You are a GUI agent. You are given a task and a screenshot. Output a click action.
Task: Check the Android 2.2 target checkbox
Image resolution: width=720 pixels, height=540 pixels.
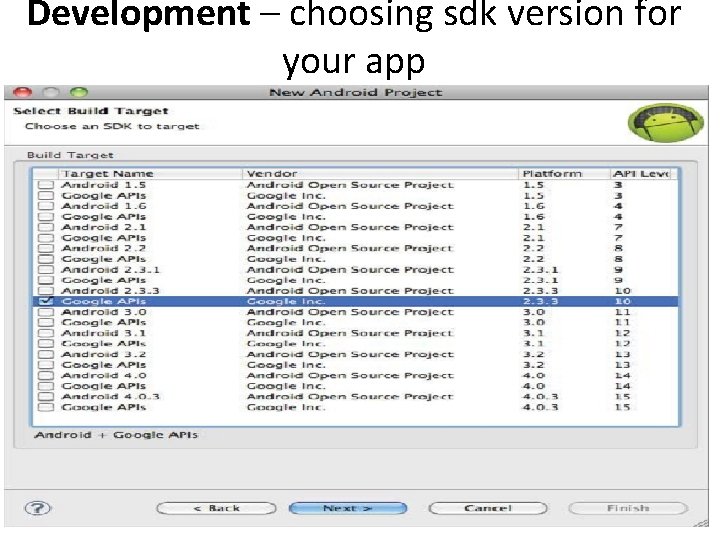coord(46,248)
